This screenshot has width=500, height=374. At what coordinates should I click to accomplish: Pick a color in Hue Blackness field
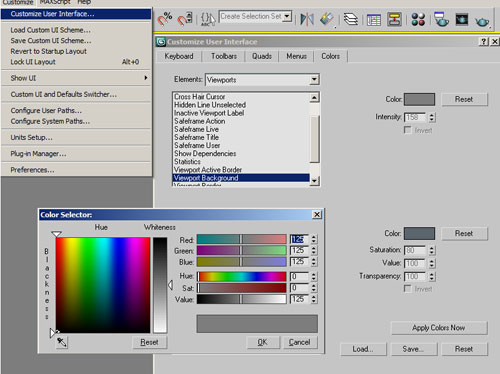tap(103, 285)
